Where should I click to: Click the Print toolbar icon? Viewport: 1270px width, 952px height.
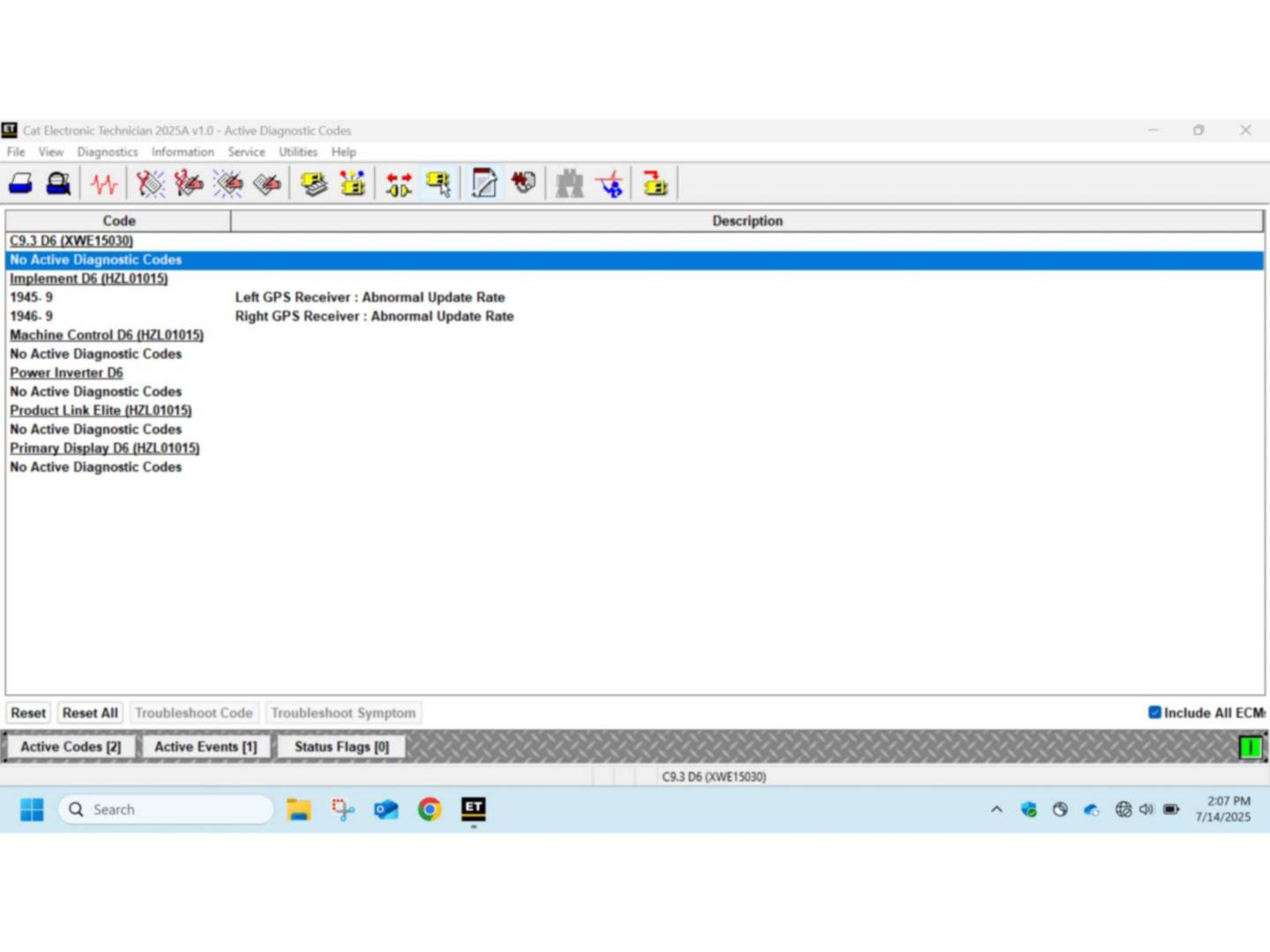[x=21, y=183]
